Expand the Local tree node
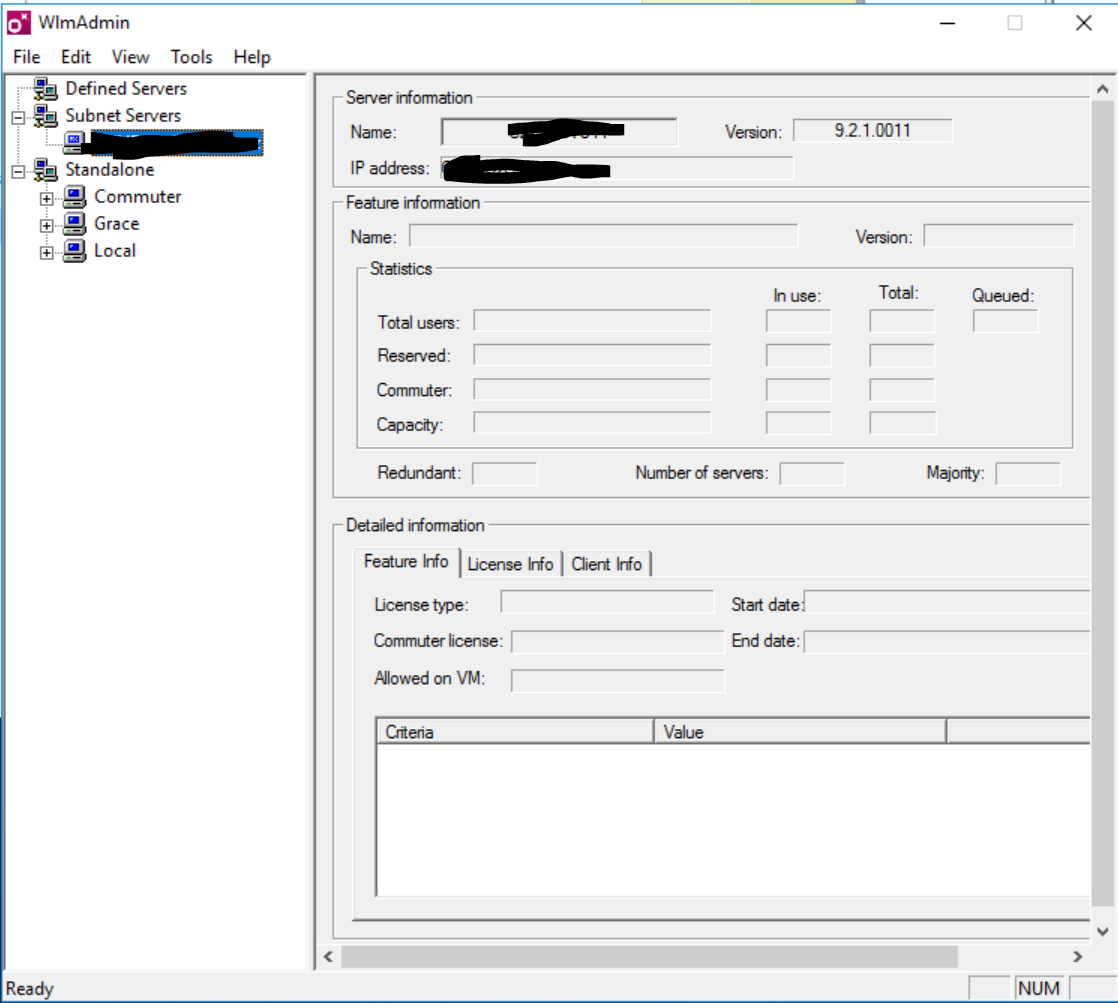 point(46,252)
